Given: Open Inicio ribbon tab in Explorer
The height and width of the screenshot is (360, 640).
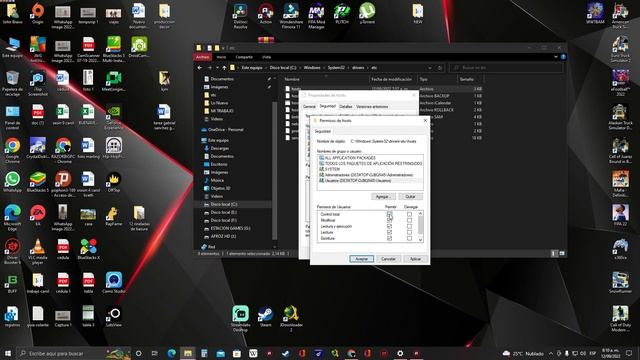Looking at the screenshot, I should coord(221,57).
